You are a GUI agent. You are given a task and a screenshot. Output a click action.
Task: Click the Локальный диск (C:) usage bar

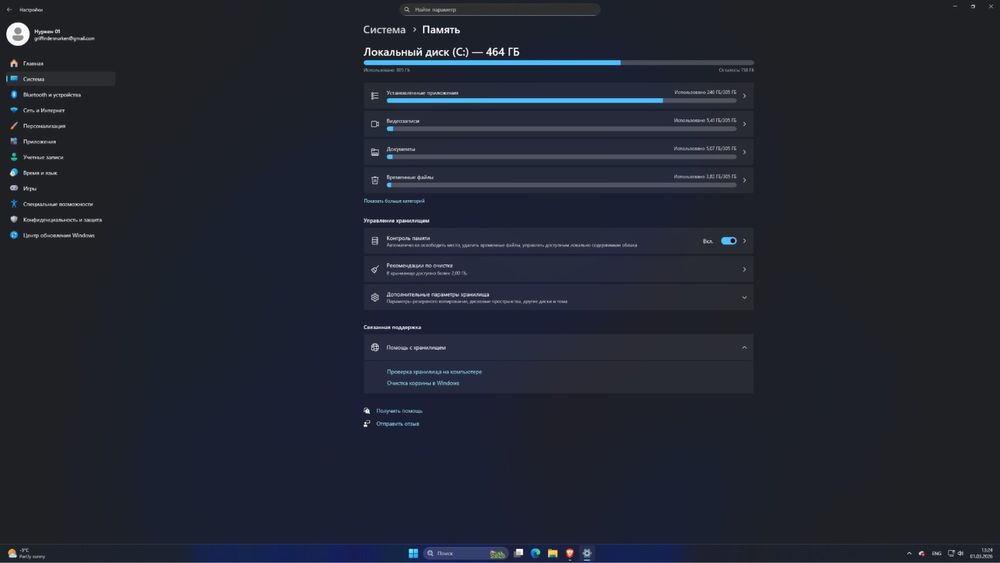point(559,62)
